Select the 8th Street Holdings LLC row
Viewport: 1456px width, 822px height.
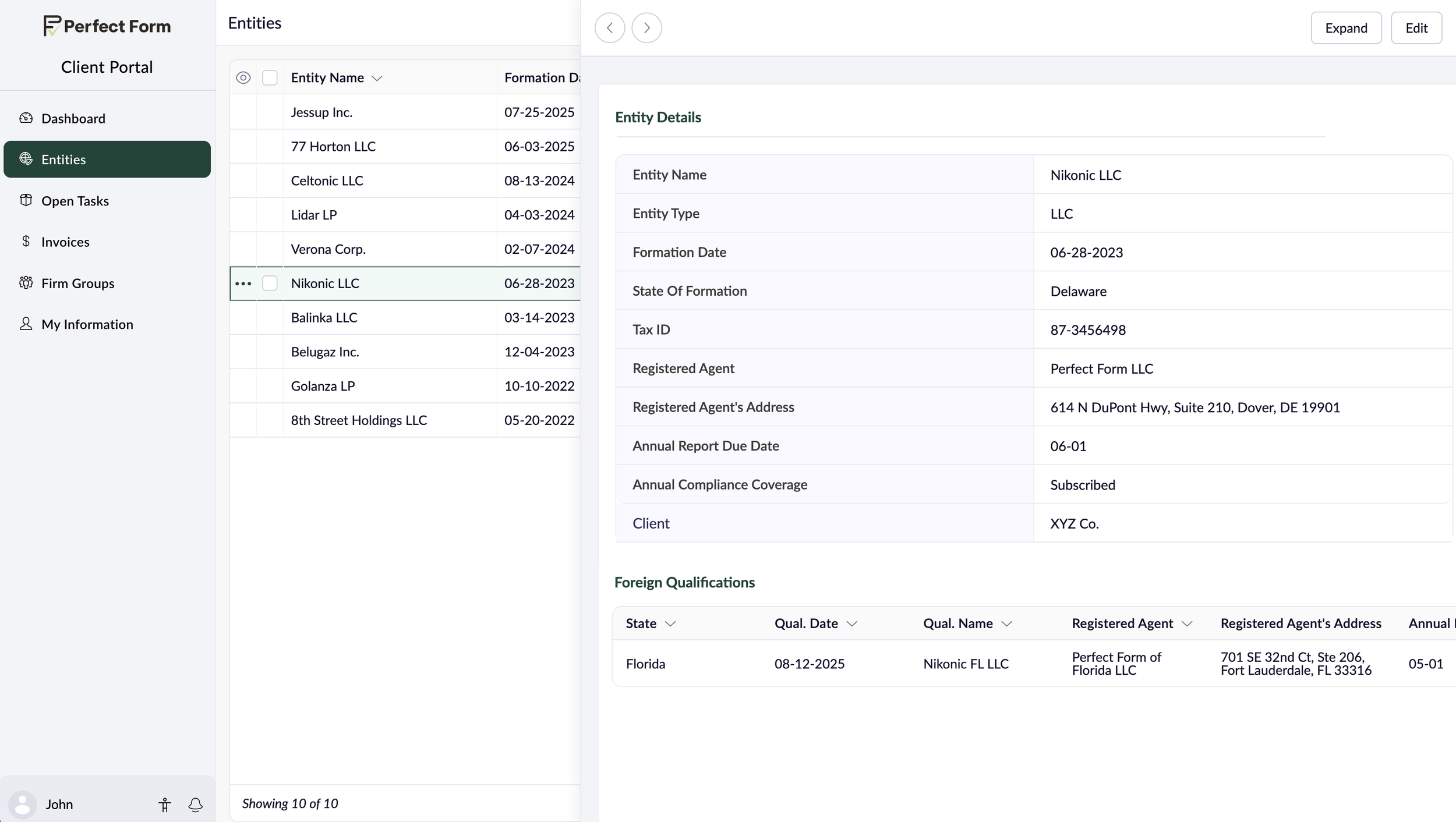coord(405,420)
